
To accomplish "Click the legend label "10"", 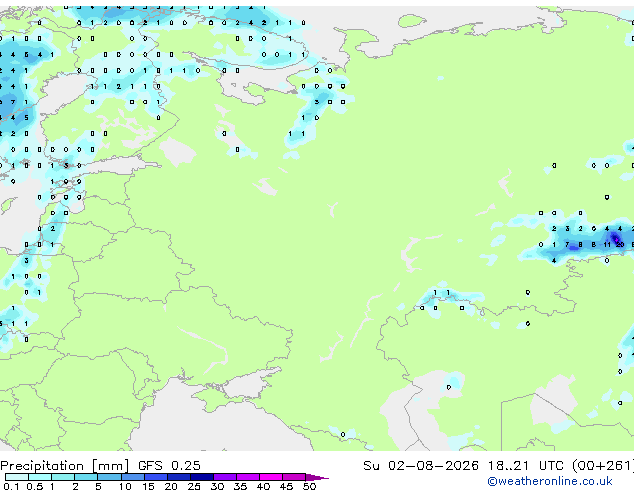I will coord(125,486).
